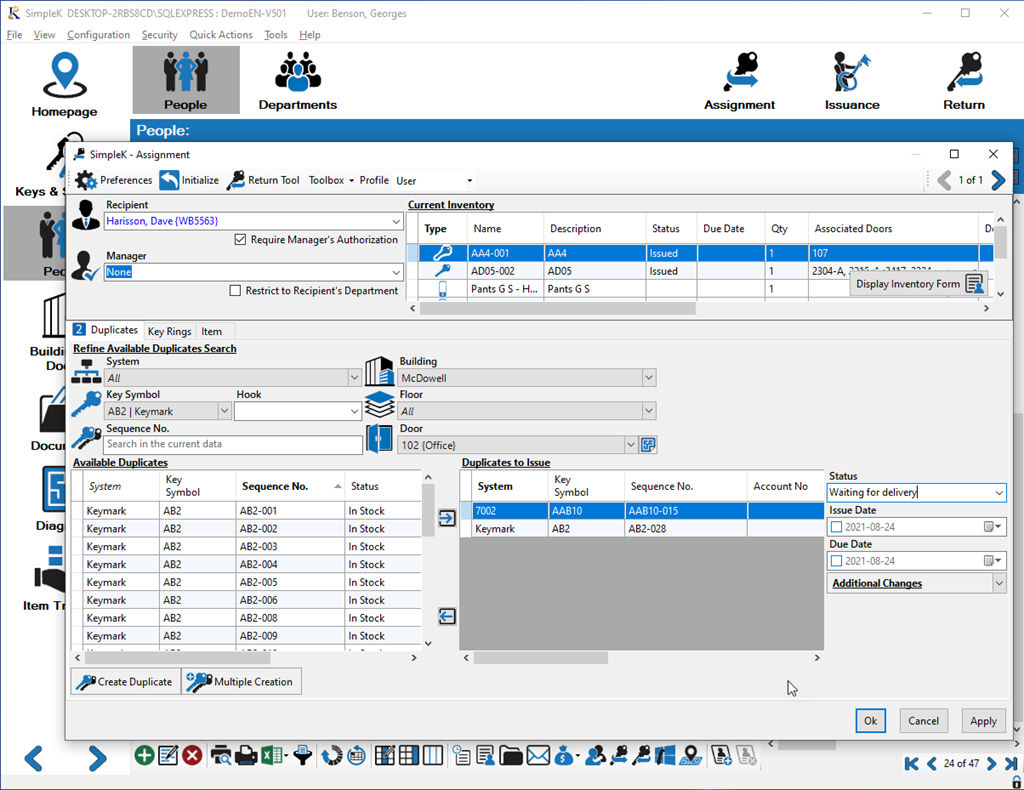Click the Multiple Creation button

tap(241, 681)
